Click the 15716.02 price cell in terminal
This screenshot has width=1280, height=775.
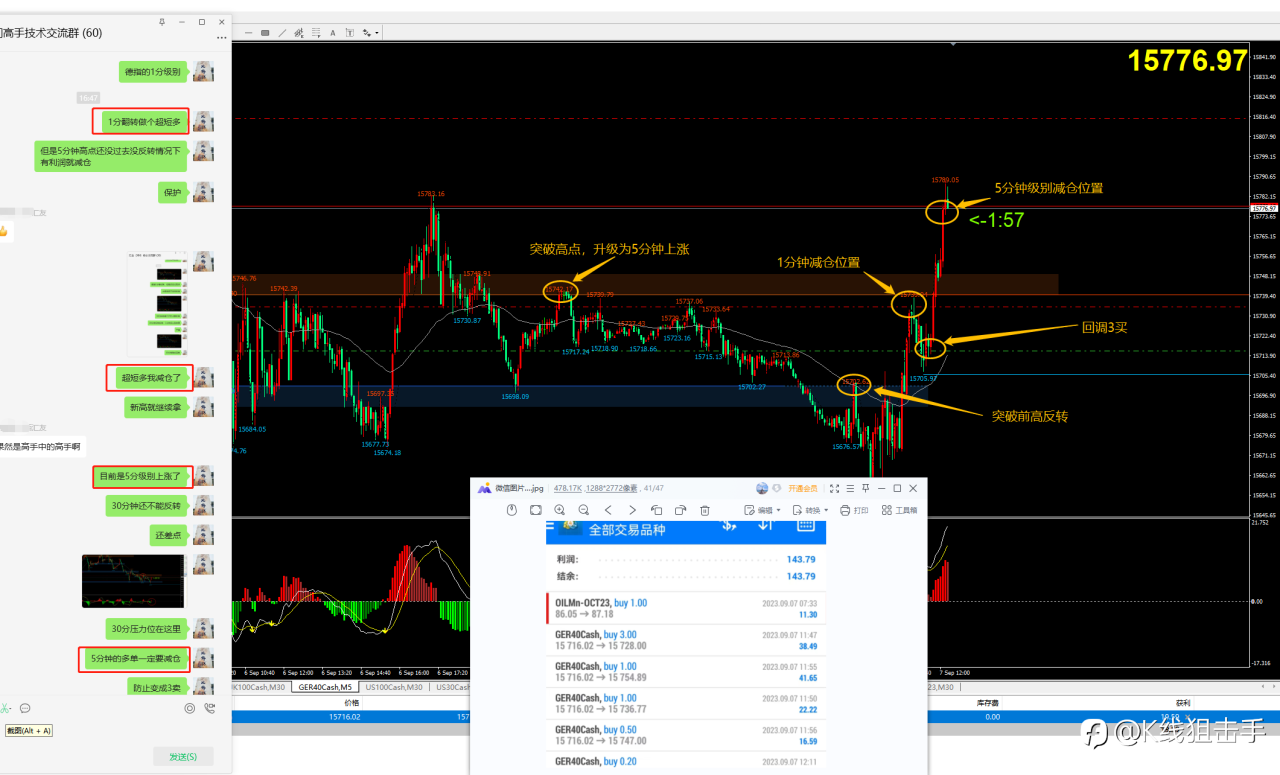tap(345, 716)
